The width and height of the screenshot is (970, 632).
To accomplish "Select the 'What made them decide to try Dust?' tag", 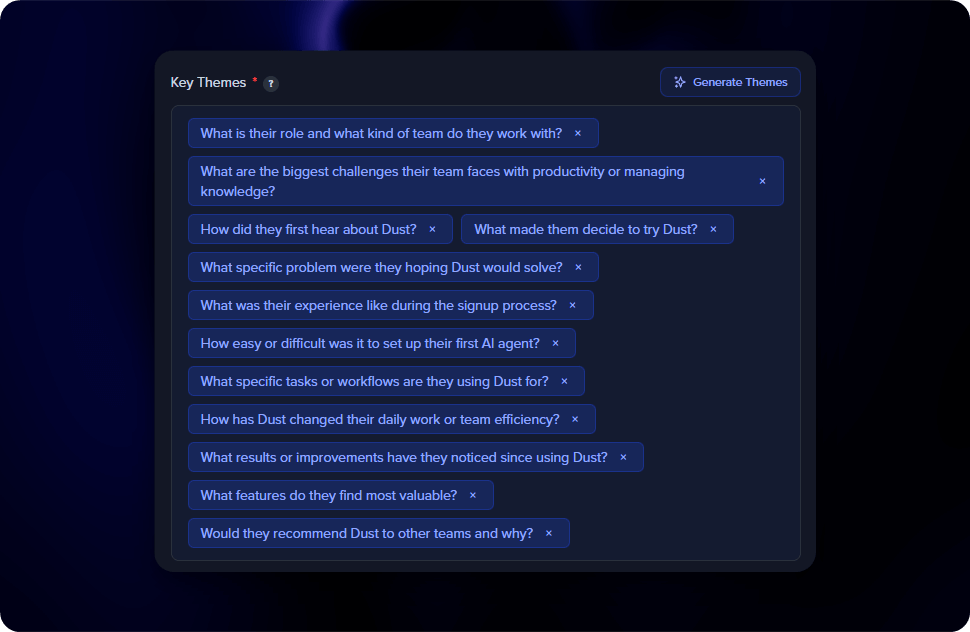I will pos(585,229).
